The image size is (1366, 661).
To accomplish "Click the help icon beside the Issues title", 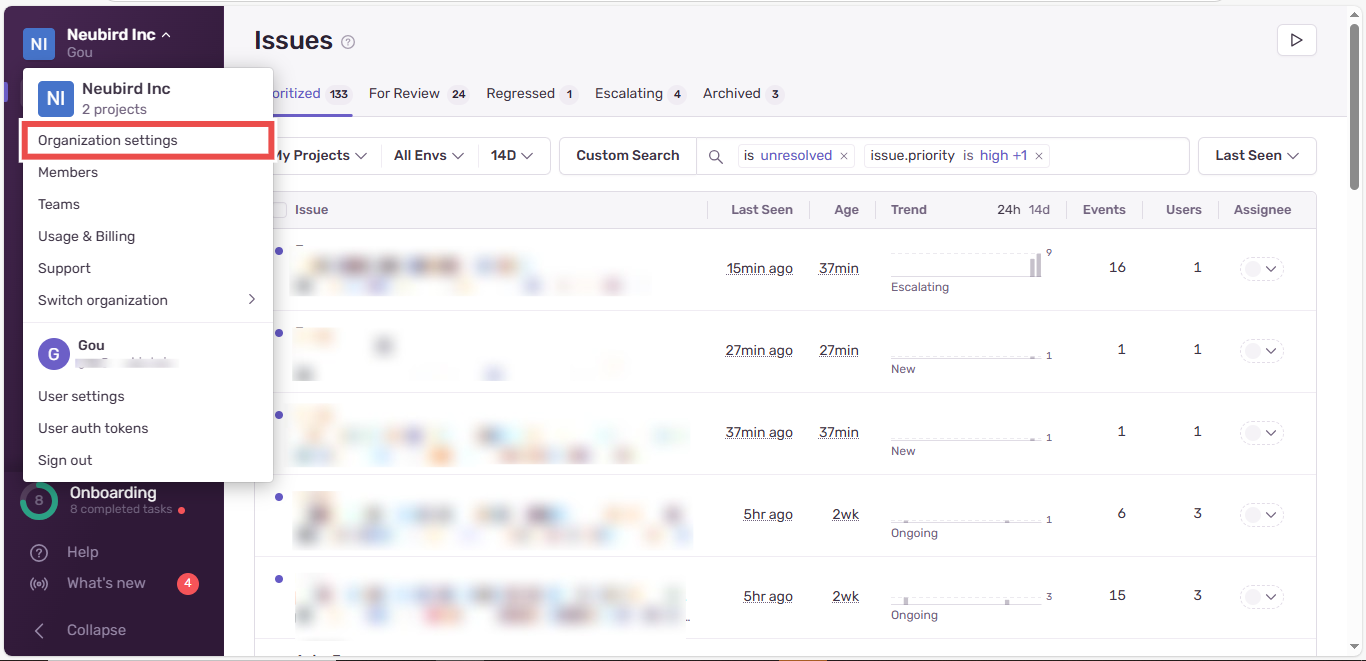I will pos(347,42).
